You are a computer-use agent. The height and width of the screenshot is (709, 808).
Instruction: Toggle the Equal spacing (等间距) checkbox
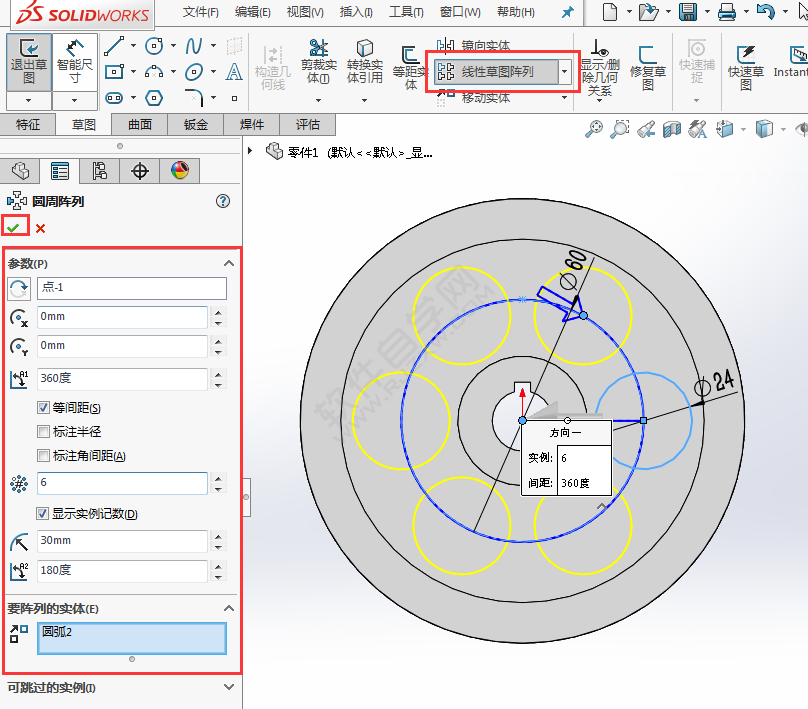tap(43, 408)
